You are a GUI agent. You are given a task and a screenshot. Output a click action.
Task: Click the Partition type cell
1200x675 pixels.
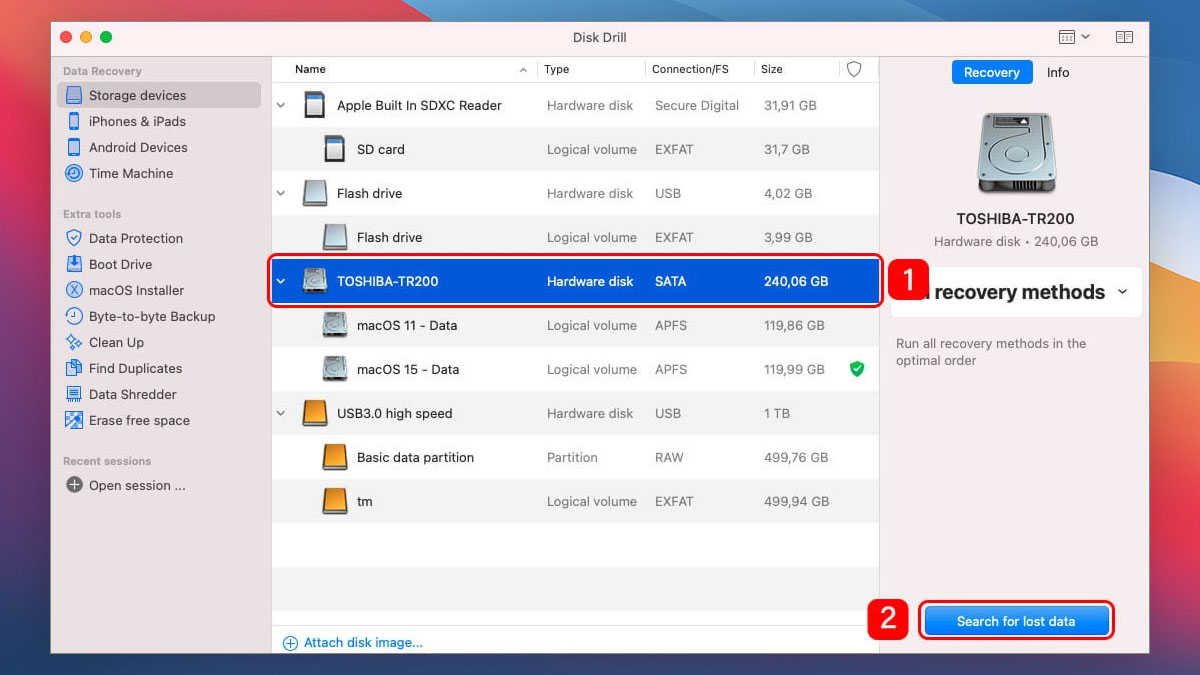pyautogui.click(x=572, y=457)
